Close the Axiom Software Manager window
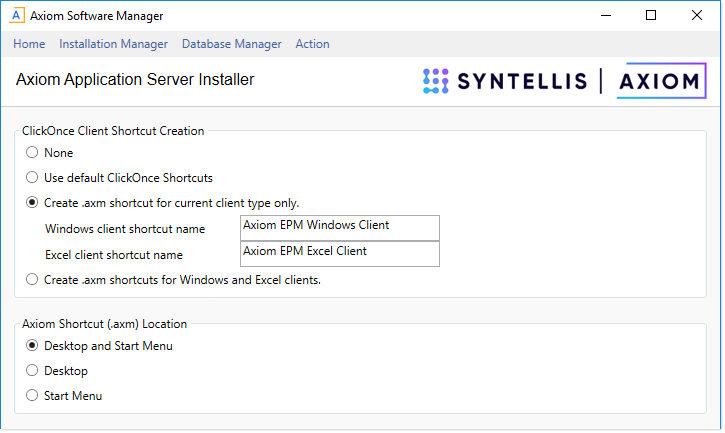Viewport: 725px width, 433px height. [x=697, y=16]
